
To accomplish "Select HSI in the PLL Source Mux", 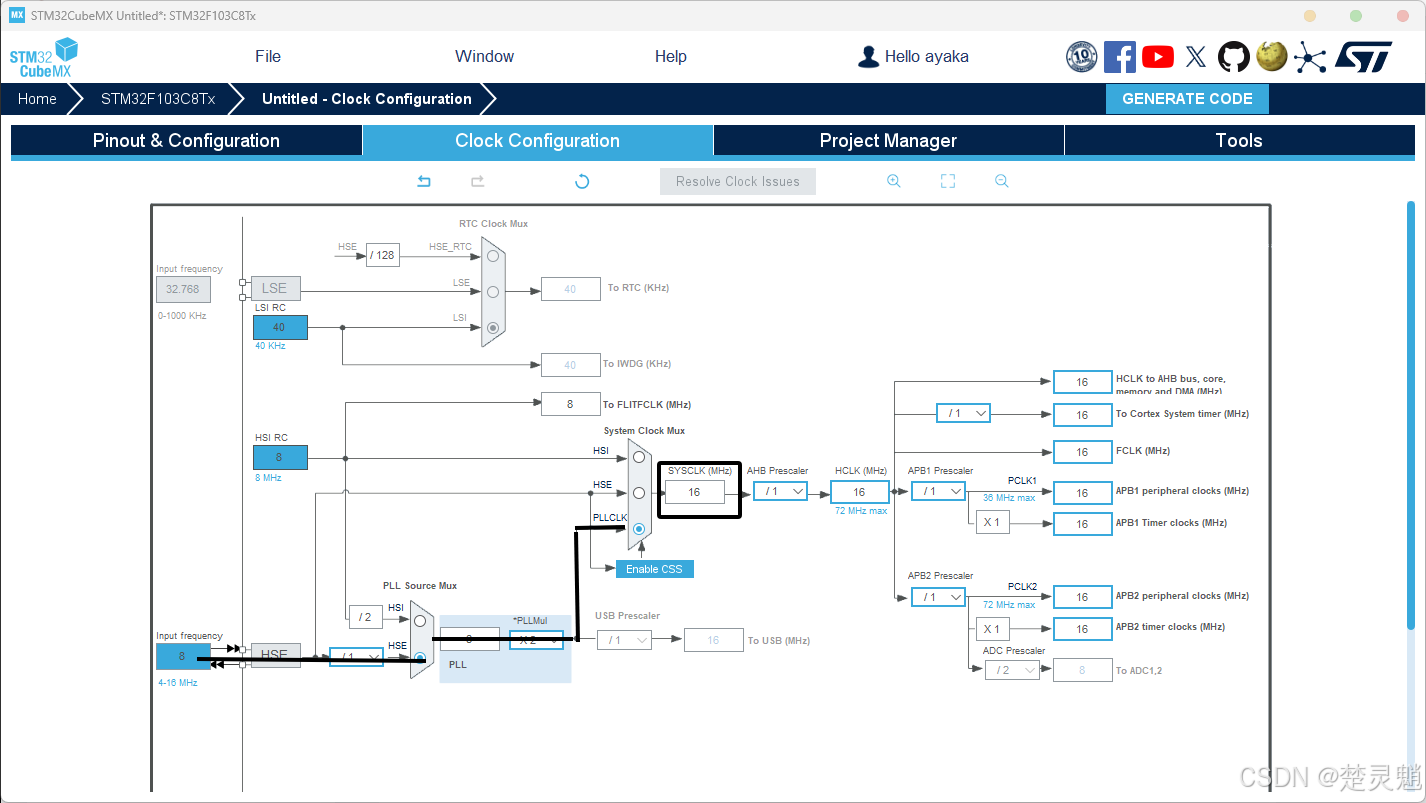I will coord(420,620).
